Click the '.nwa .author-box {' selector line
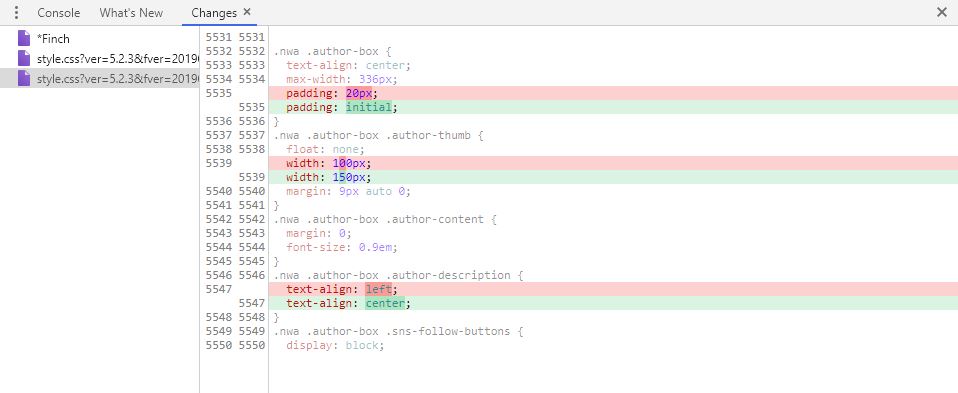Image resolution: width=958 pixels, height=393 pixels. click(x=332, y=51)
